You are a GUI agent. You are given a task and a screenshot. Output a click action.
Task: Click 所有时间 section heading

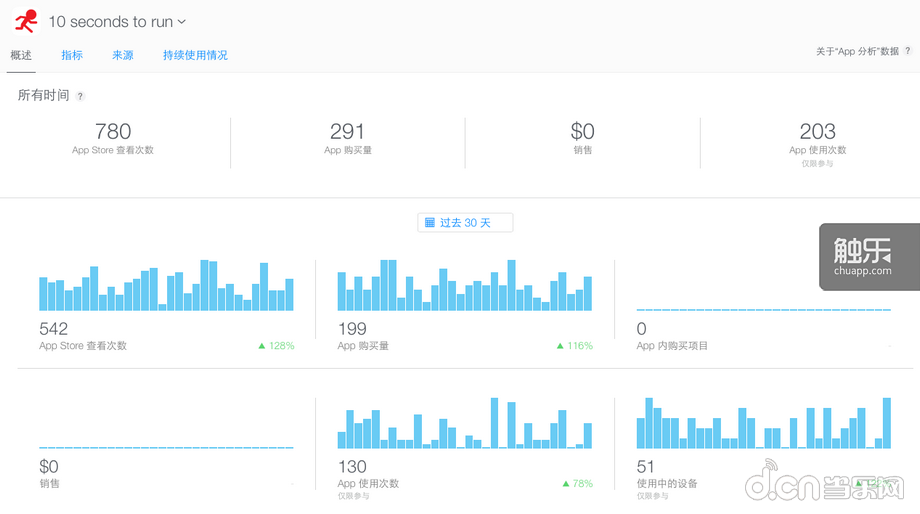pos(43,95)
